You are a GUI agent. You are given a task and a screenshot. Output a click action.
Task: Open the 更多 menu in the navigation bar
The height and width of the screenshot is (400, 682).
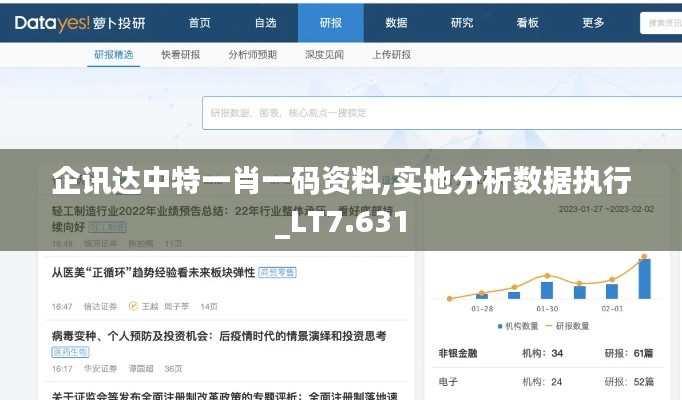pos(593,22)
